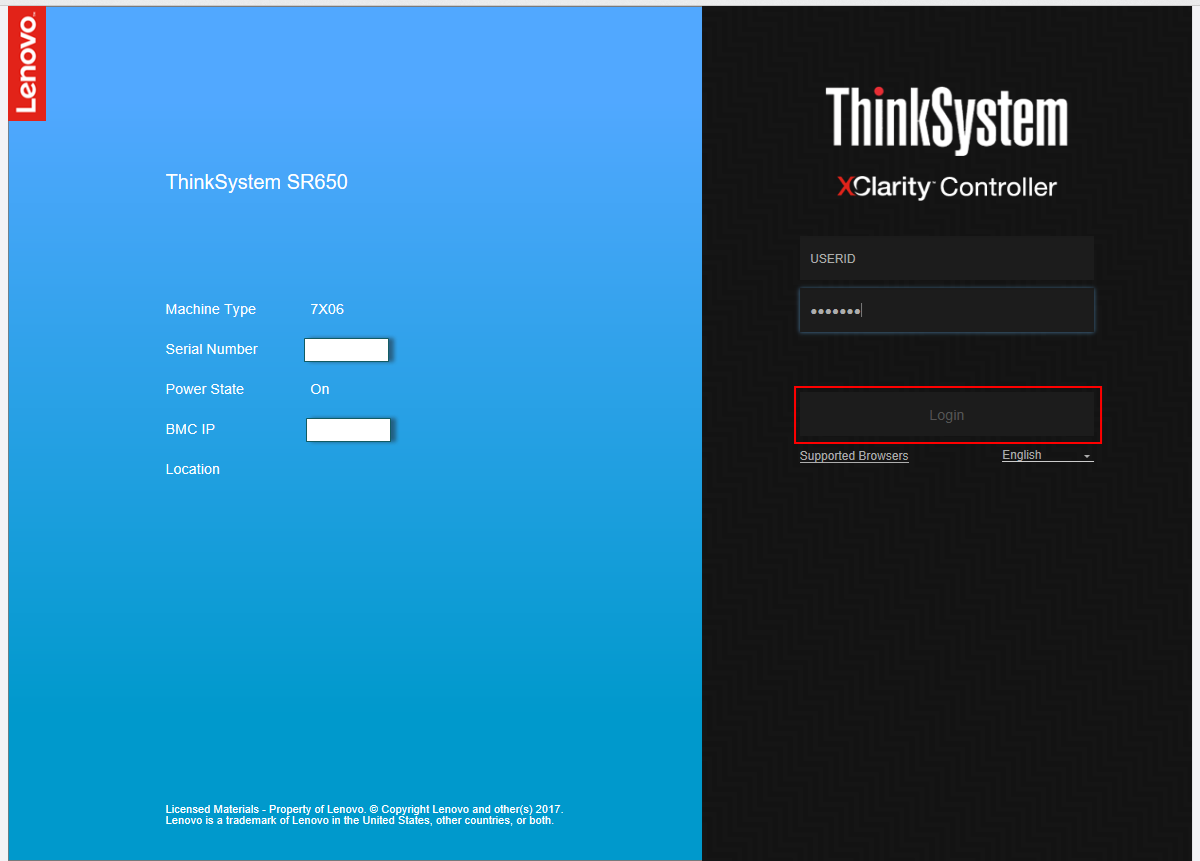Click the Power State value On

[320, 389]
